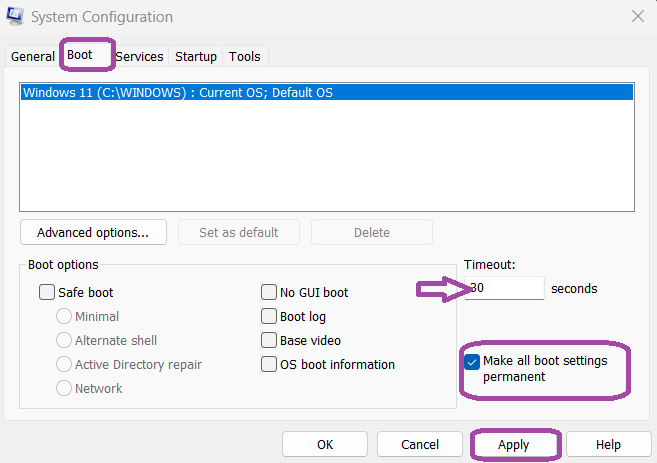The height and width of the screenshot is (463, 657).
Task: Close the System Configuration window
Action: 637,17
